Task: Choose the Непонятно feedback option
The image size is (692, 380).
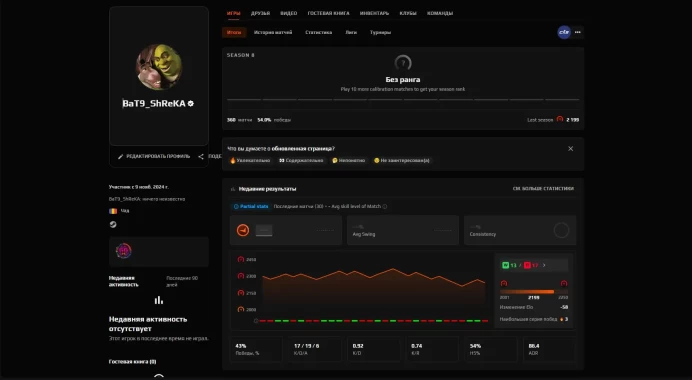Action: (349, 161)
